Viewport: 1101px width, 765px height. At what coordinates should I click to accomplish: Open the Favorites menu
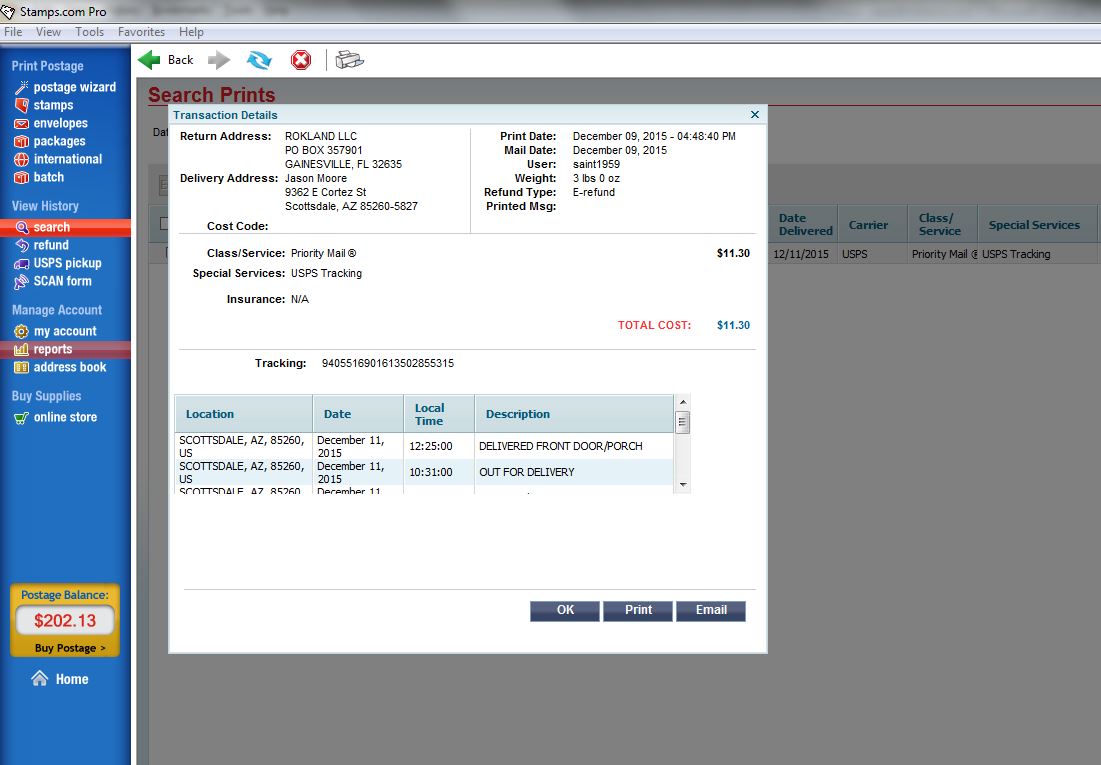(x=141, y=32)
